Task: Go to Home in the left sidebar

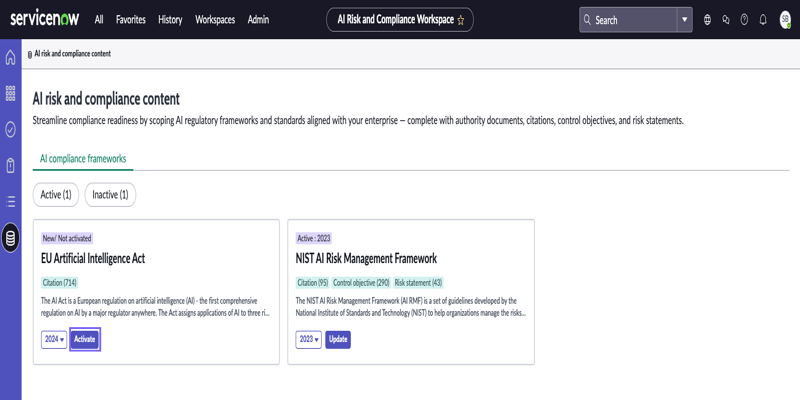Action: click(x=10, y=58)
